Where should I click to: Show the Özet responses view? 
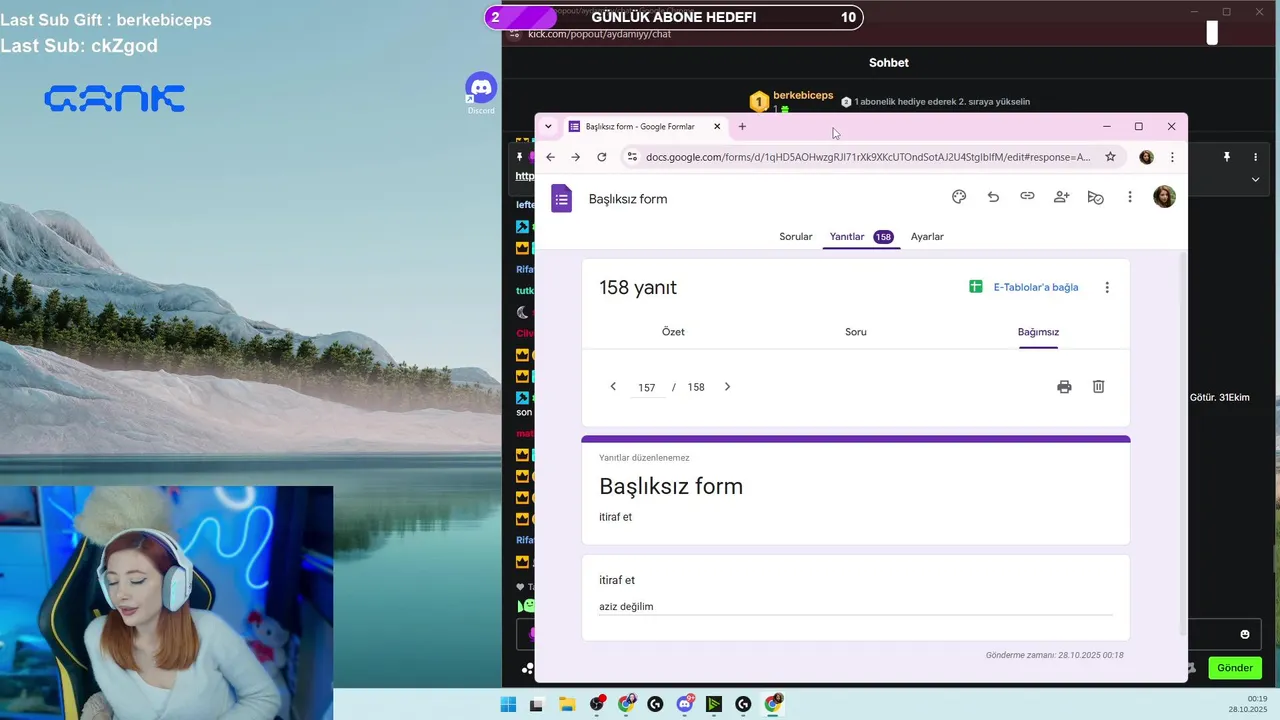673,332
